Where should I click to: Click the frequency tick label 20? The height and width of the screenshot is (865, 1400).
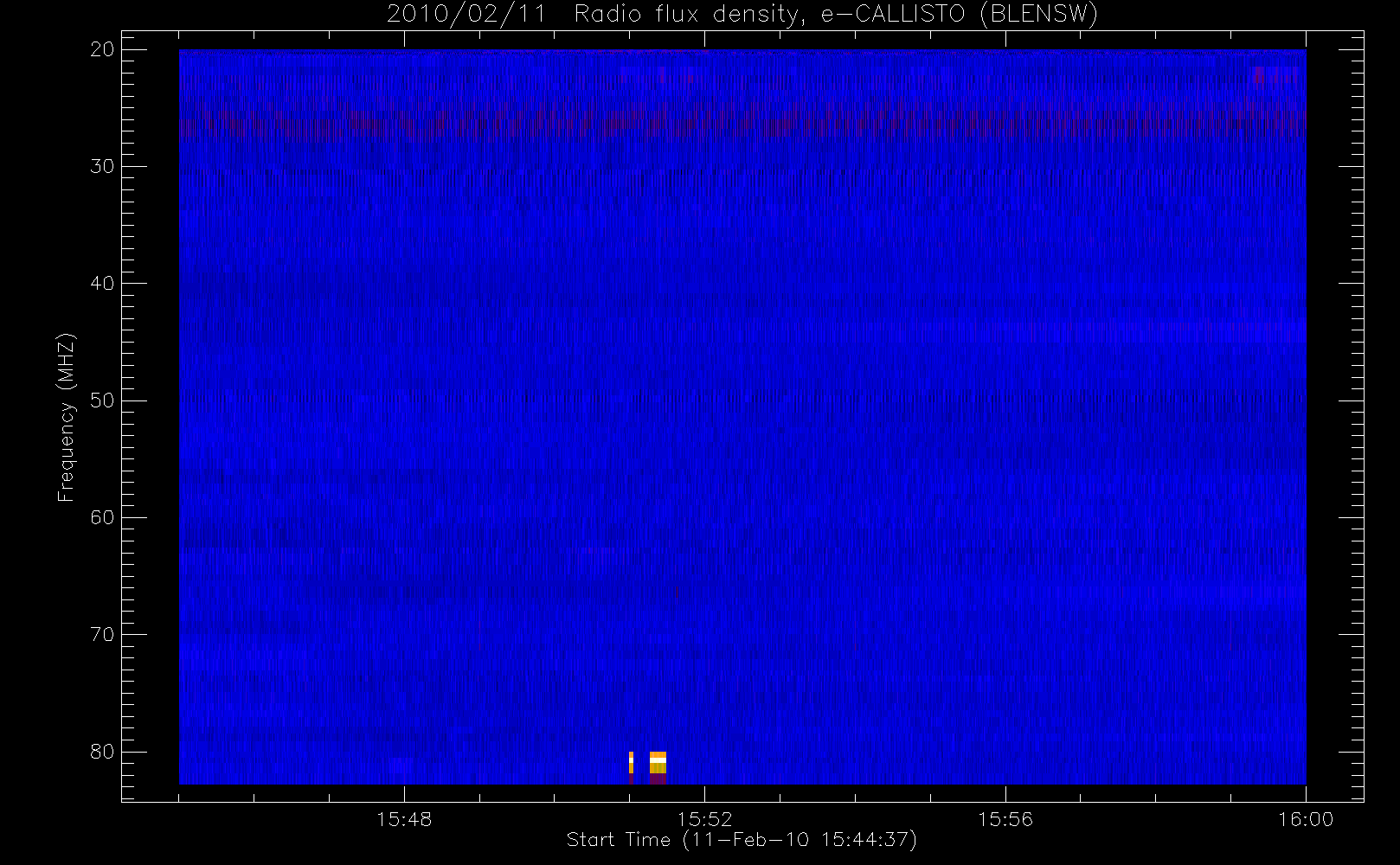click(102, 49)
